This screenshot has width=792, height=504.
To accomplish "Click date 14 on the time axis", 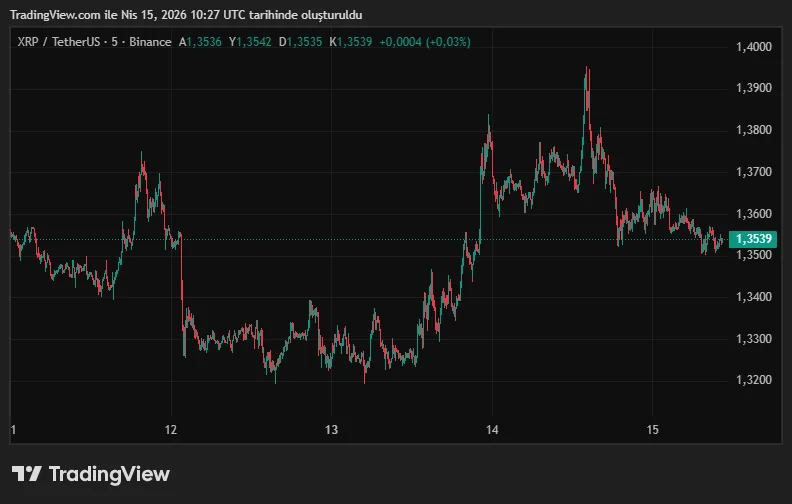I will pos(492,430).
